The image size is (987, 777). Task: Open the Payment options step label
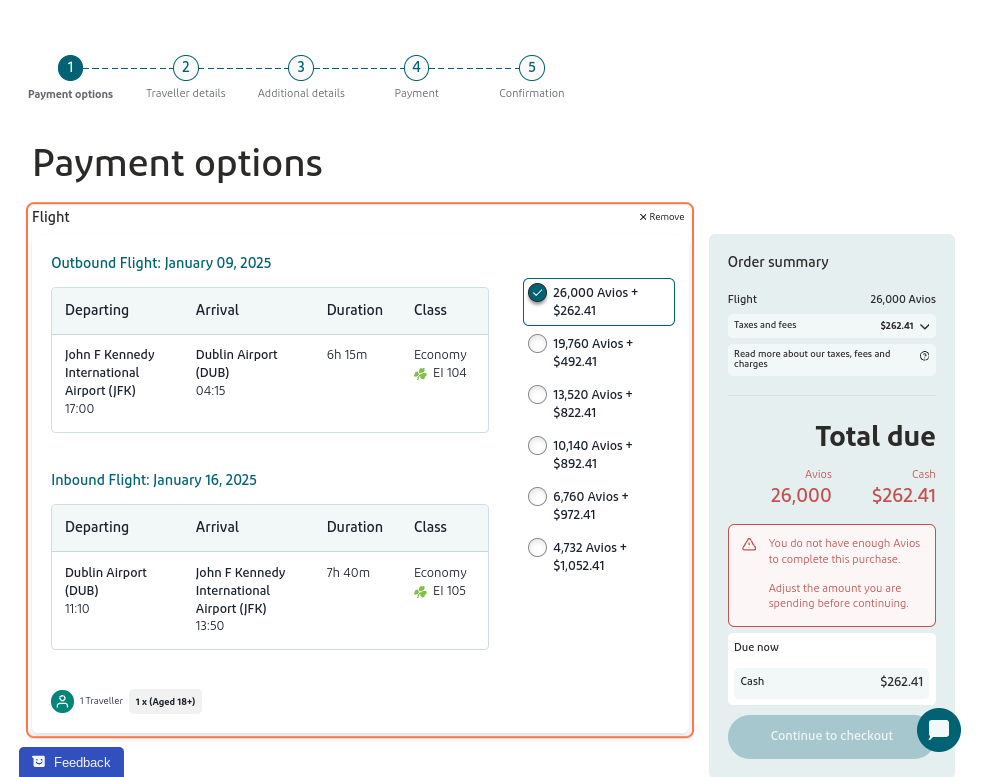click(70, 94)
